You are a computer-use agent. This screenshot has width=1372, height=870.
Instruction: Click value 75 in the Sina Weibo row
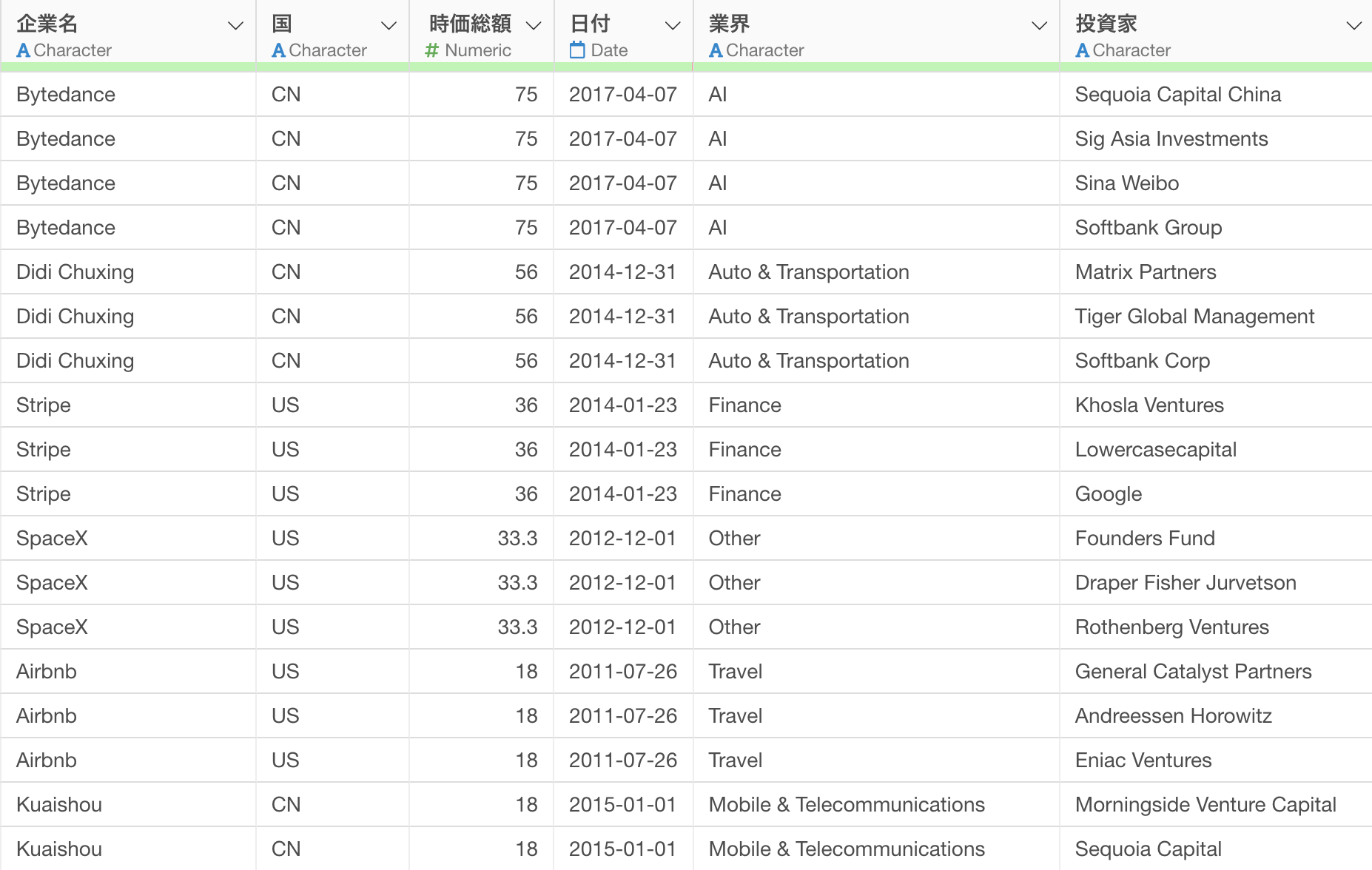click(x=526, y=183)
